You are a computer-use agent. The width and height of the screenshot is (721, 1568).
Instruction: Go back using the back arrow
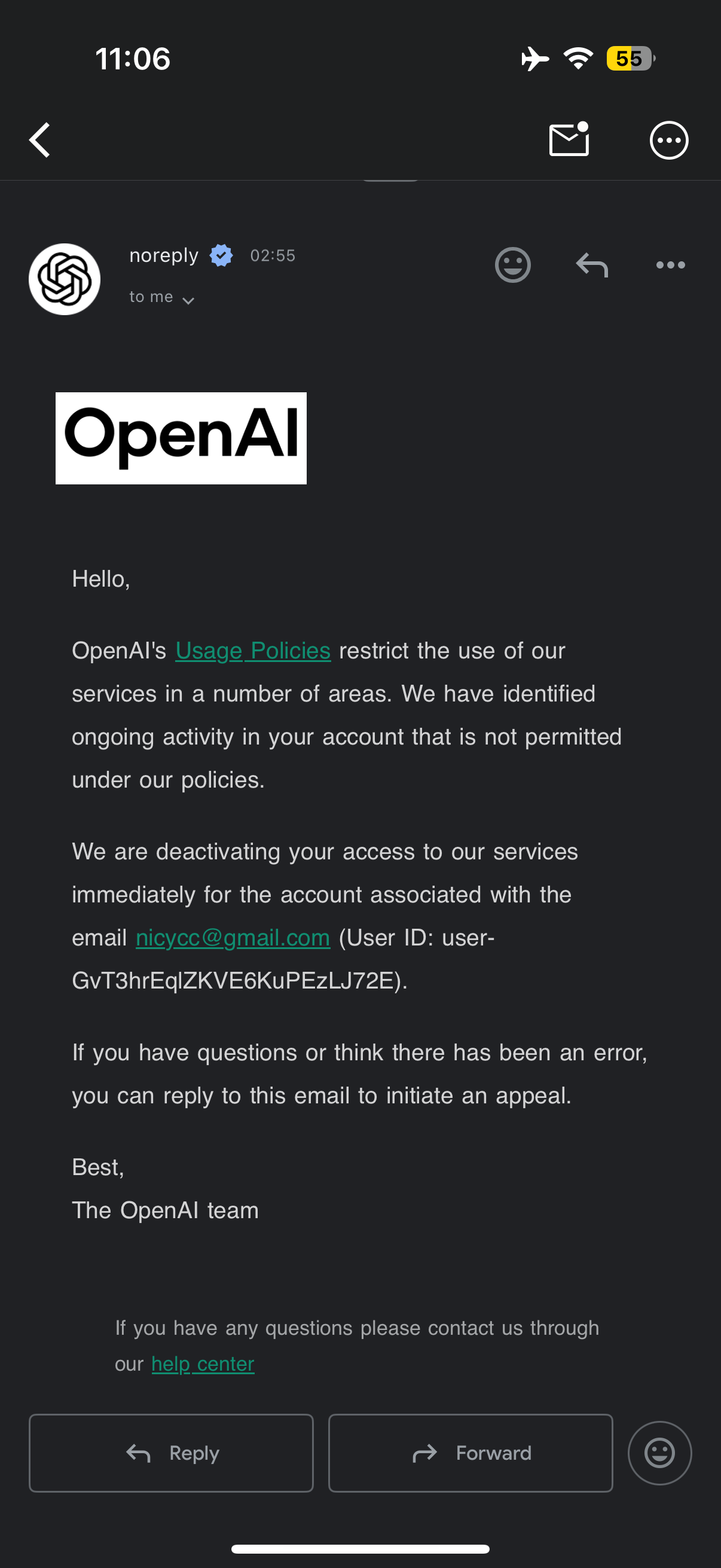click(x=40, y=141)
